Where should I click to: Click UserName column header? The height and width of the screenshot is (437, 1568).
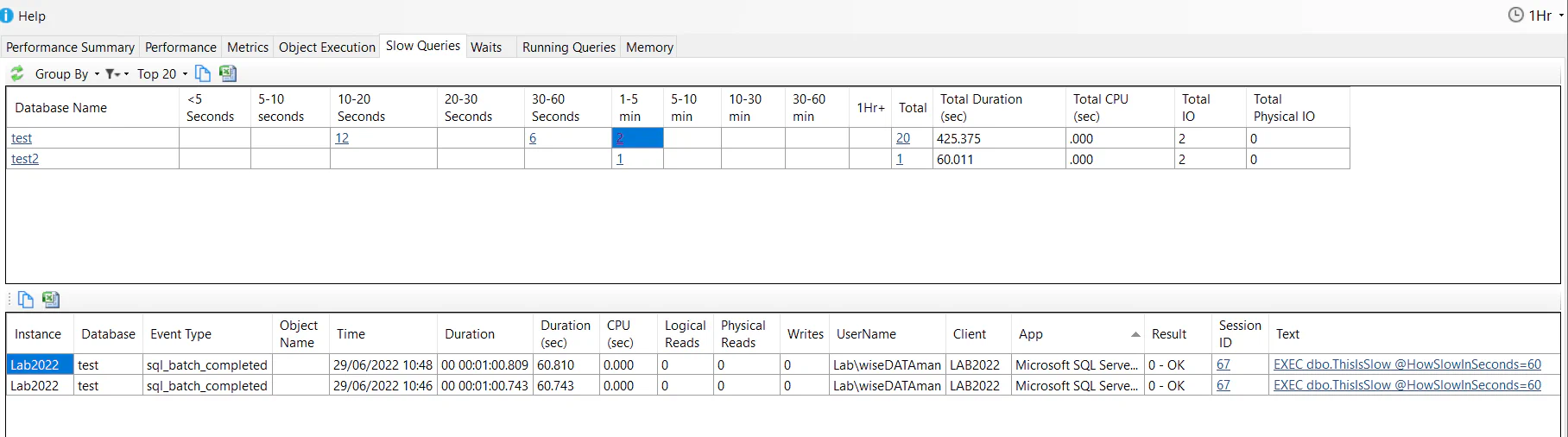(888, 334)
